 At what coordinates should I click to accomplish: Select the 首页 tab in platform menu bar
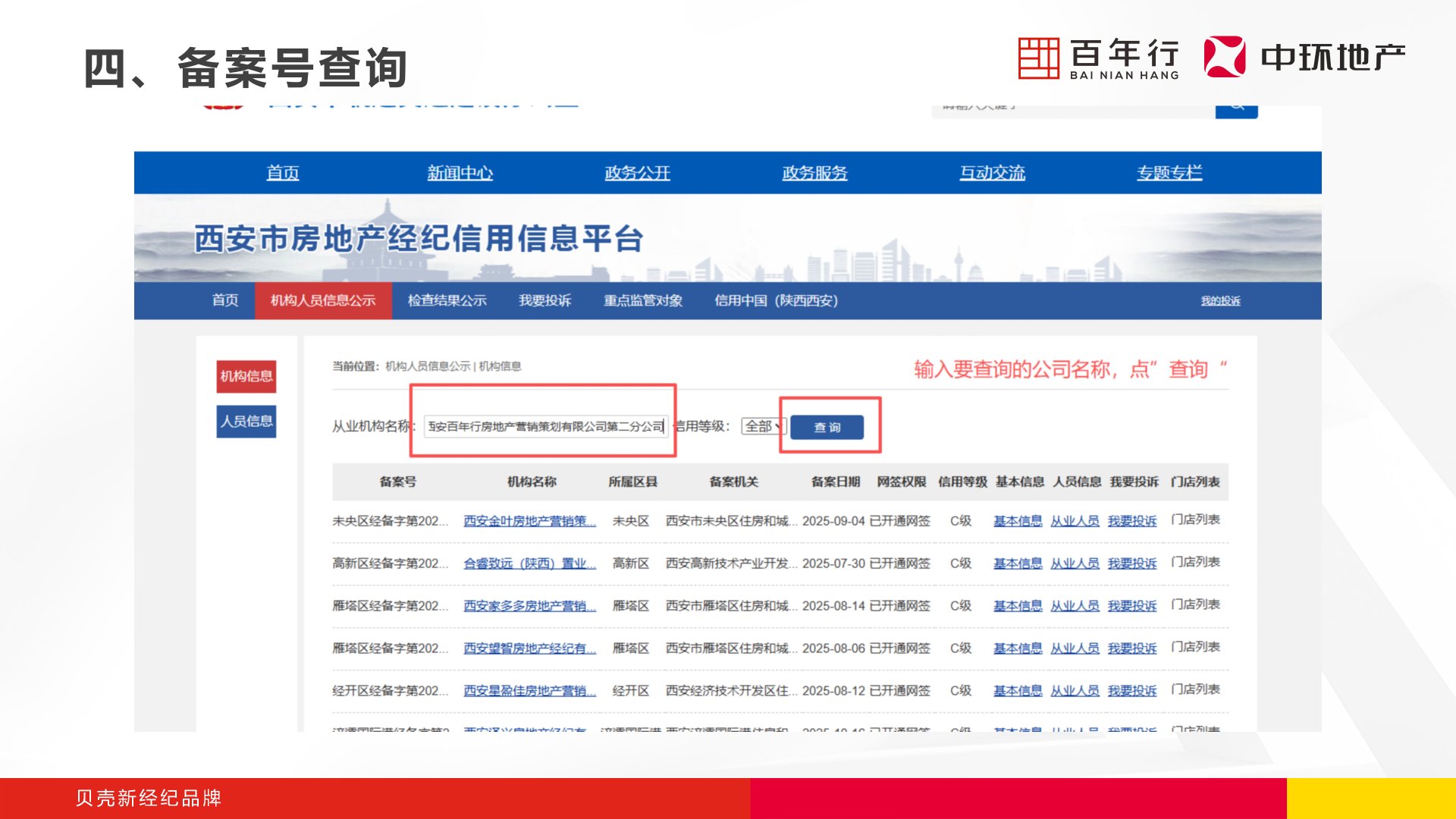(225, 300)
